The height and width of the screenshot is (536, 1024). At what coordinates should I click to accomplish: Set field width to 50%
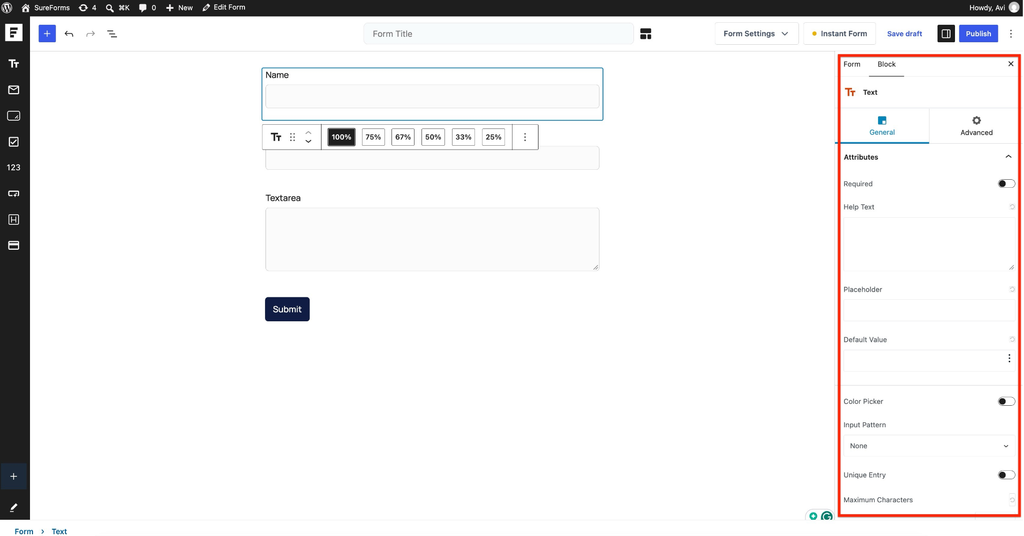433,137
